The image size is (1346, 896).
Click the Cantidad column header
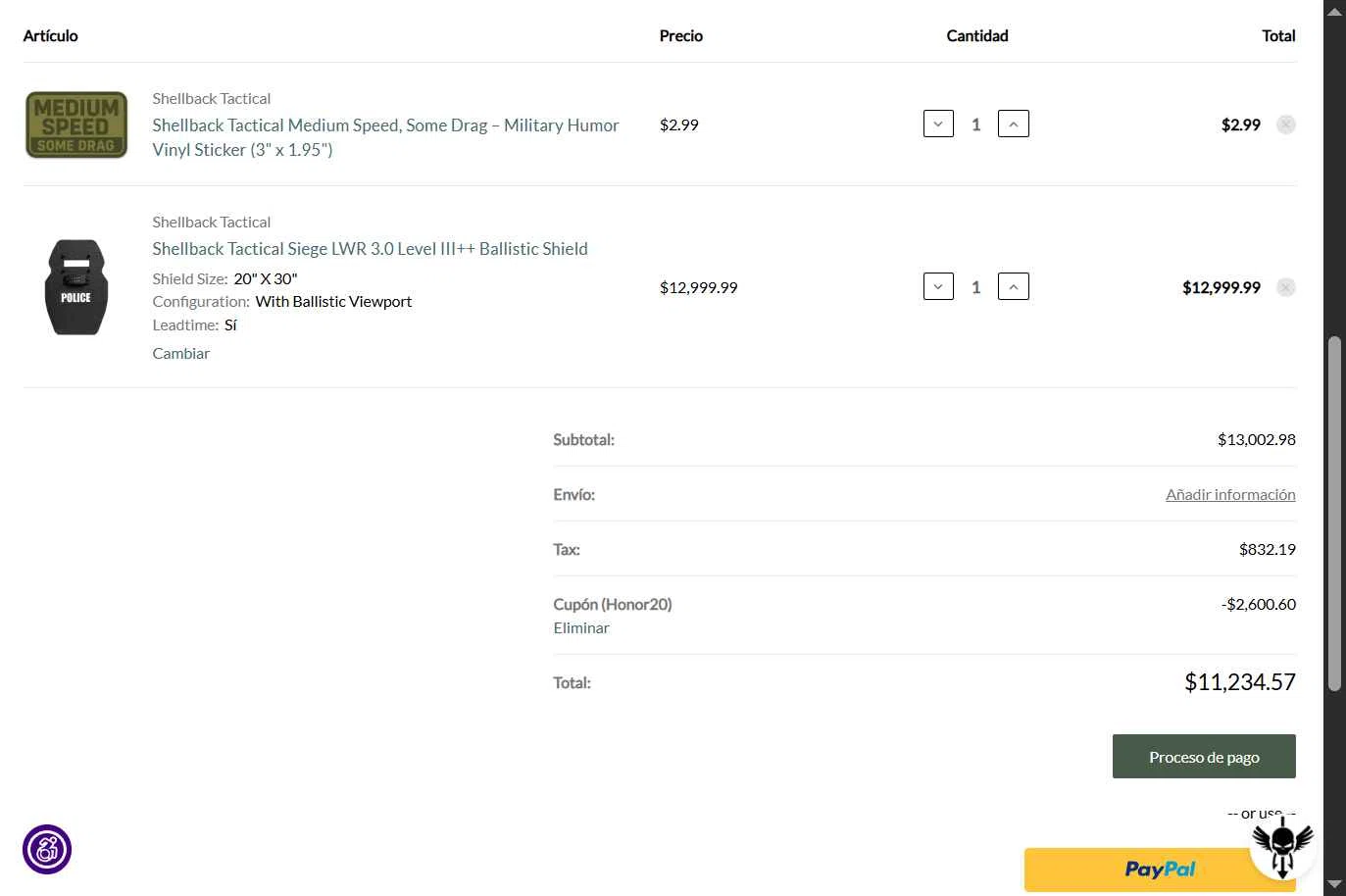pos(977,36)
